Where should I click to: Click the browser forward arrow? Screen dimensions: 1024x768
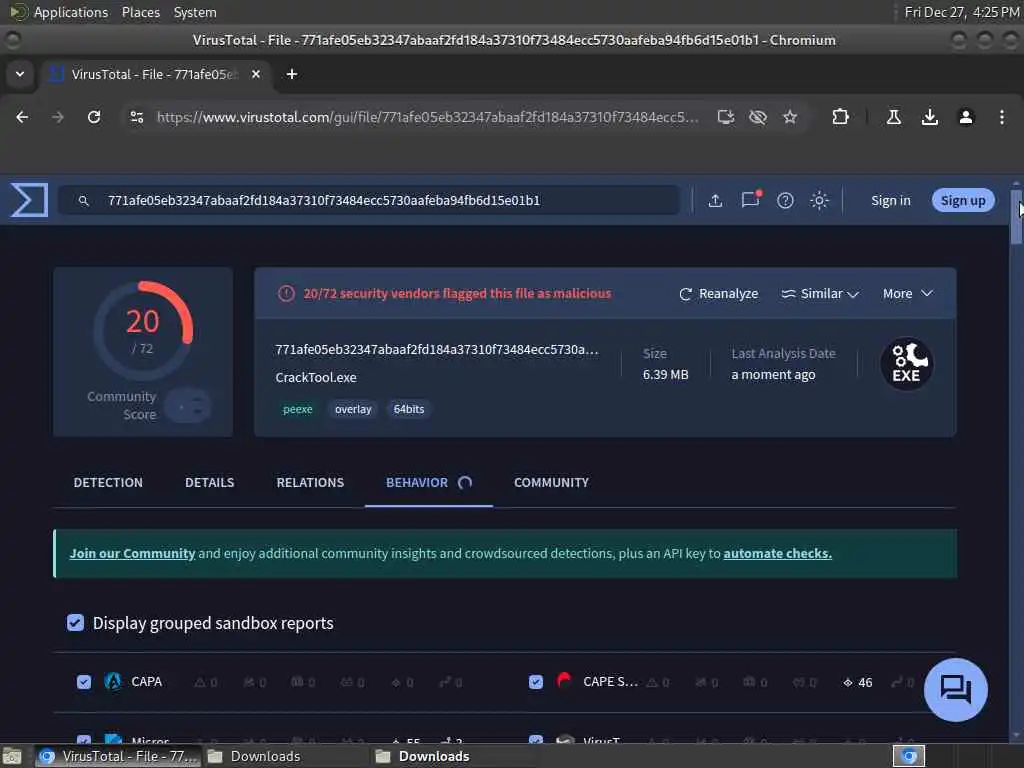pos(58,117)
